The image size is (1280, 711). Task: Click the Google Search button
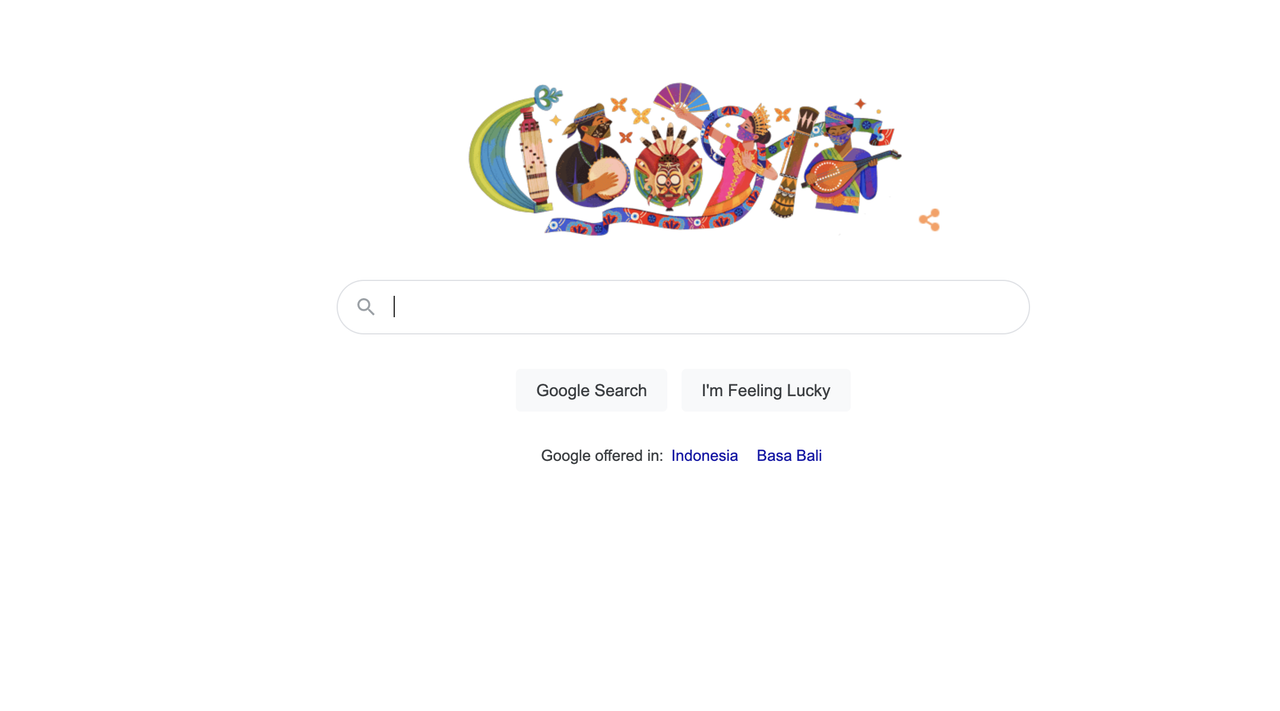click(591, 390)
